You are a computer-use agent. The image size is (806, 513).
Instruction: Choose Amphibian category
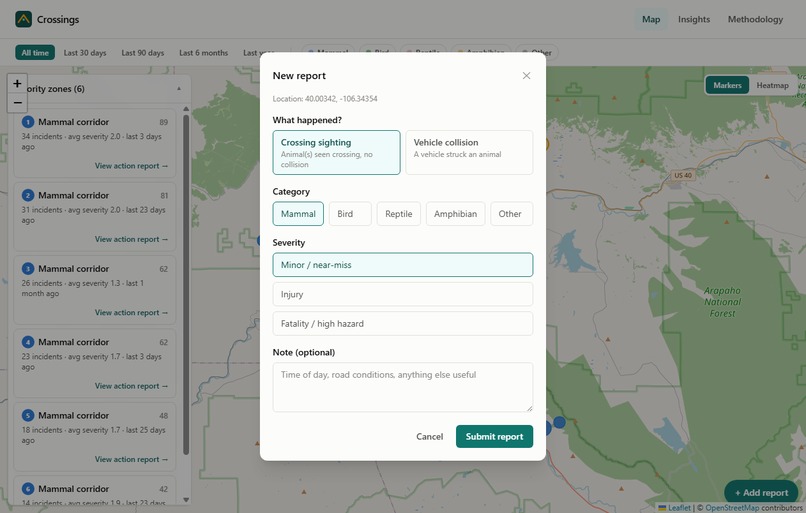coord(455,213)
